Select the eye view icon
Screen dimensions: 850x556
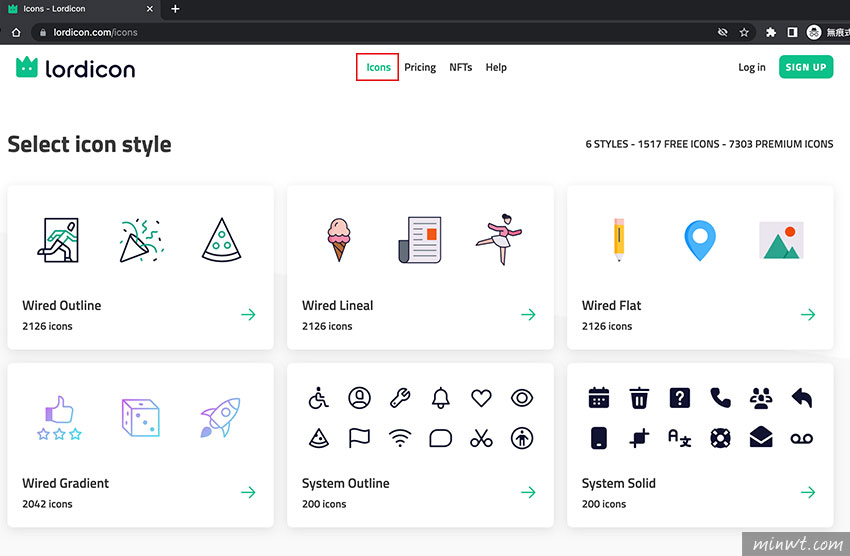pyautogui.click(x=522, y=398)
